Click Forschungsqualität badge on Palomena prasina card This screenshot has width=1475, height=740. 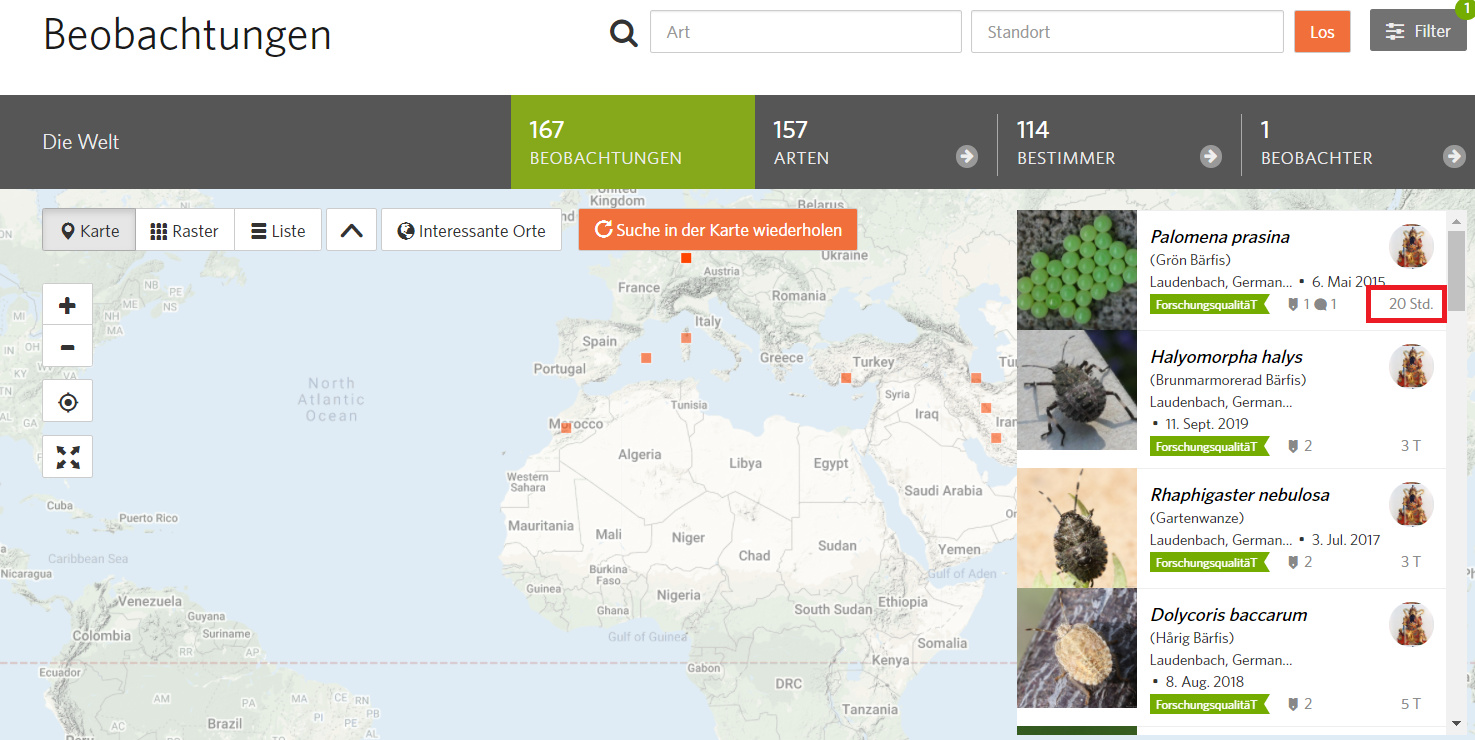1209,305
